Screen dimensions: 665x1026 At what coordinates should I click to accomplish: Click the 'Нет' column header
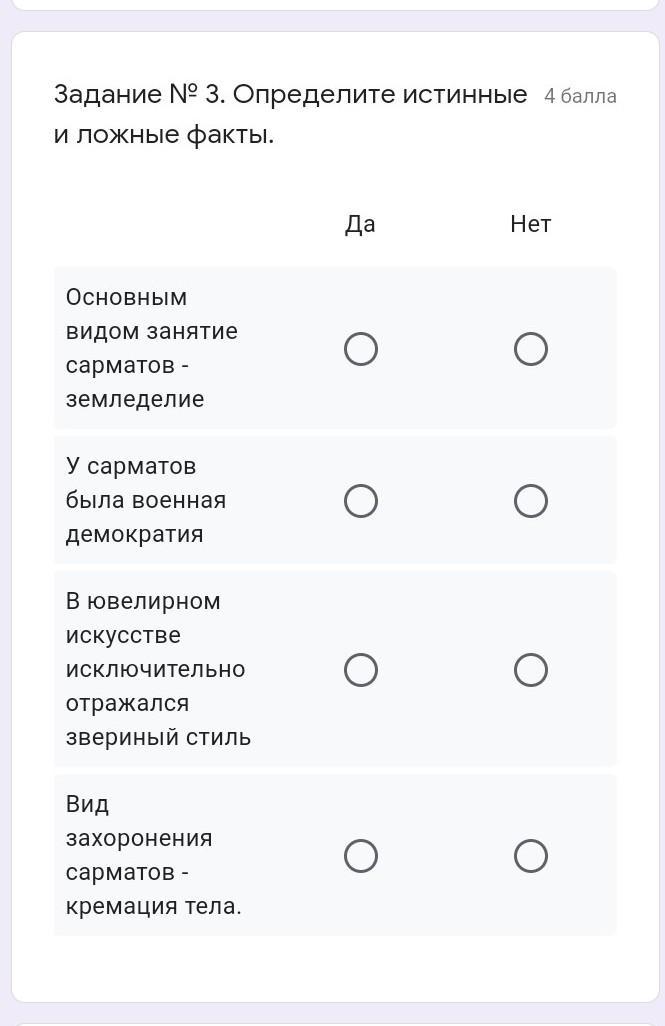coord(530,224)
